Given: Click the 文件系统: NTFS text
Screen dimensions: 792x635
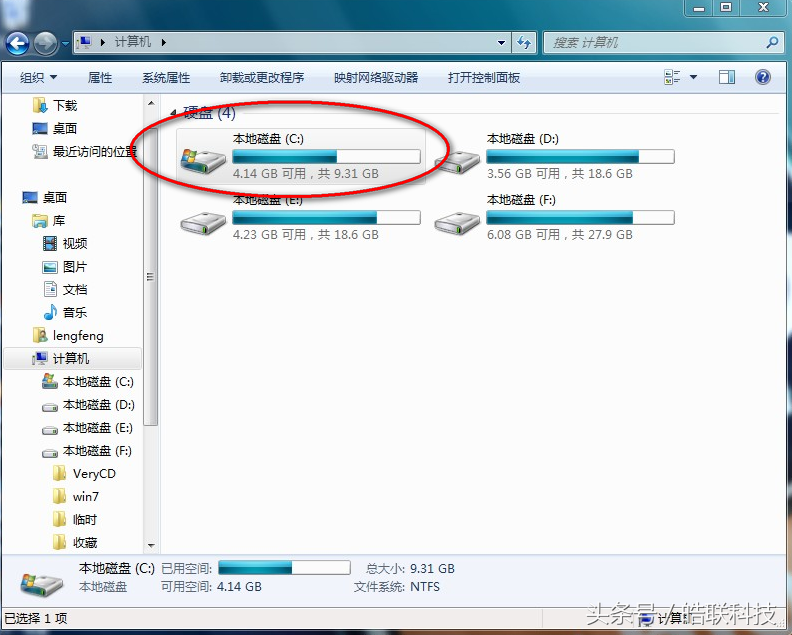Looking at the screenshot, I should point(397,587).
